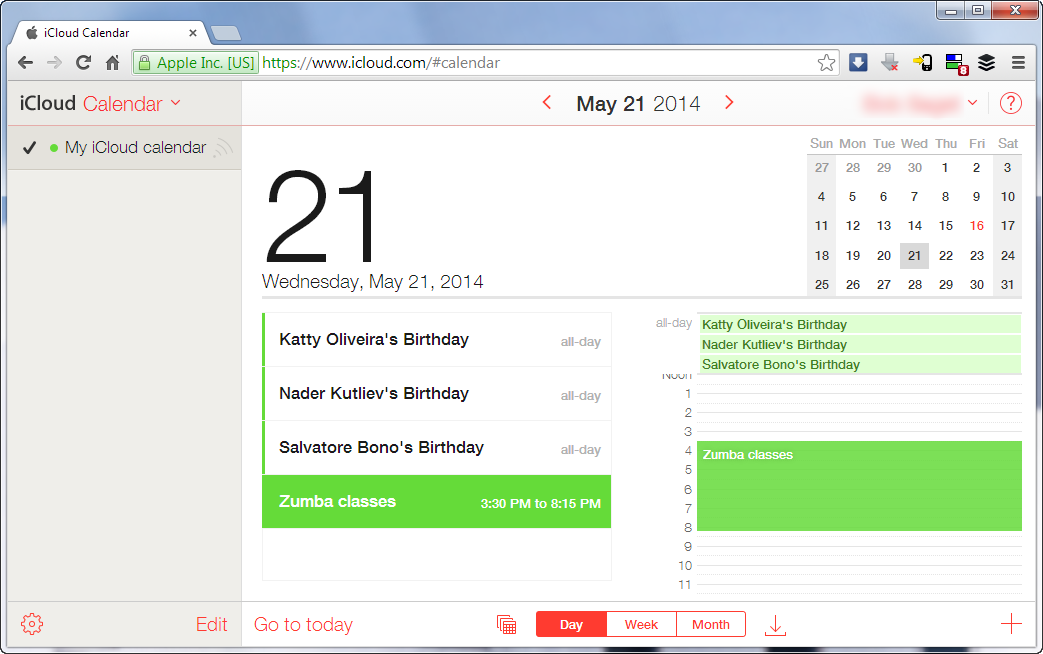Viewport: 1043px width, 654px height.
Task: Click the 9 PM hour label in timeline
Action: click(x=688, y=546)
